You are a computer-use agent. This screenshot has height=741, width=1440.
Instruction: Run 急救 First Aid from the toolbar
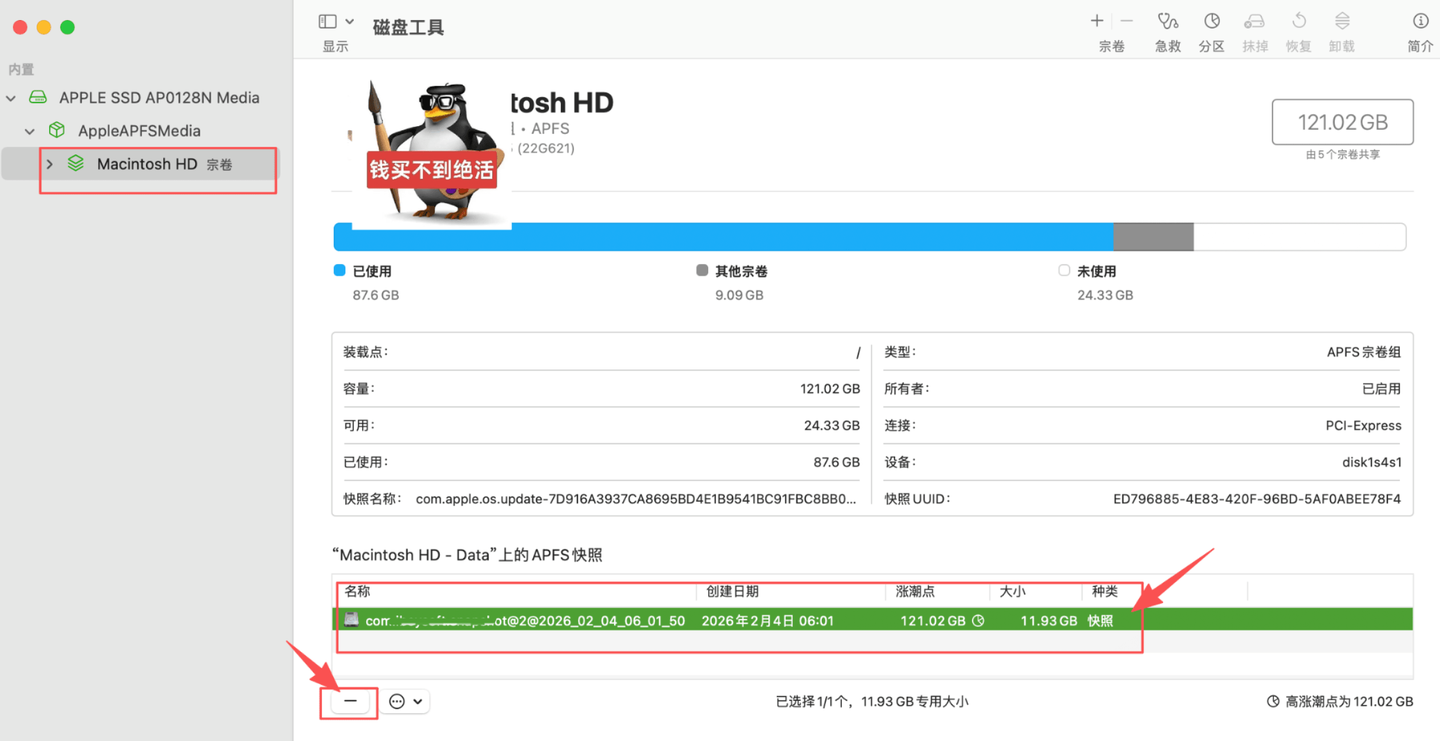[1167, 21]
